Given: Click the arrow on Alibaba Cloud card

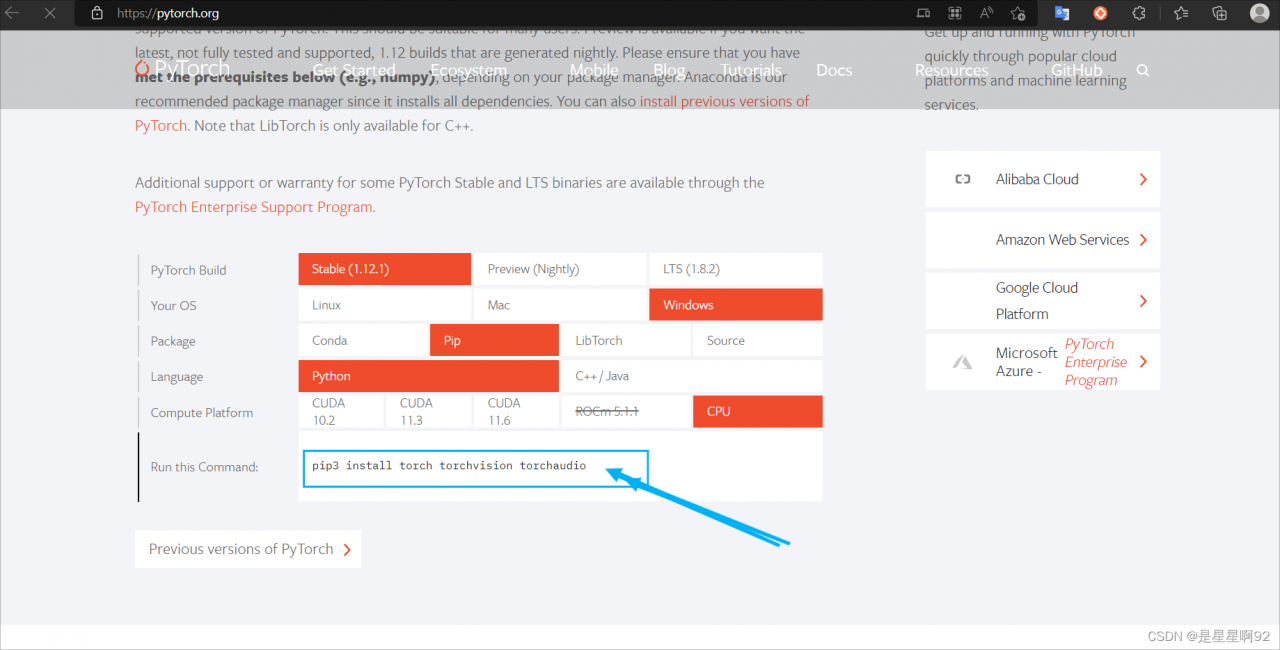Looking at the screenshot, I should pyautogui.click(x=1143, y=179).
